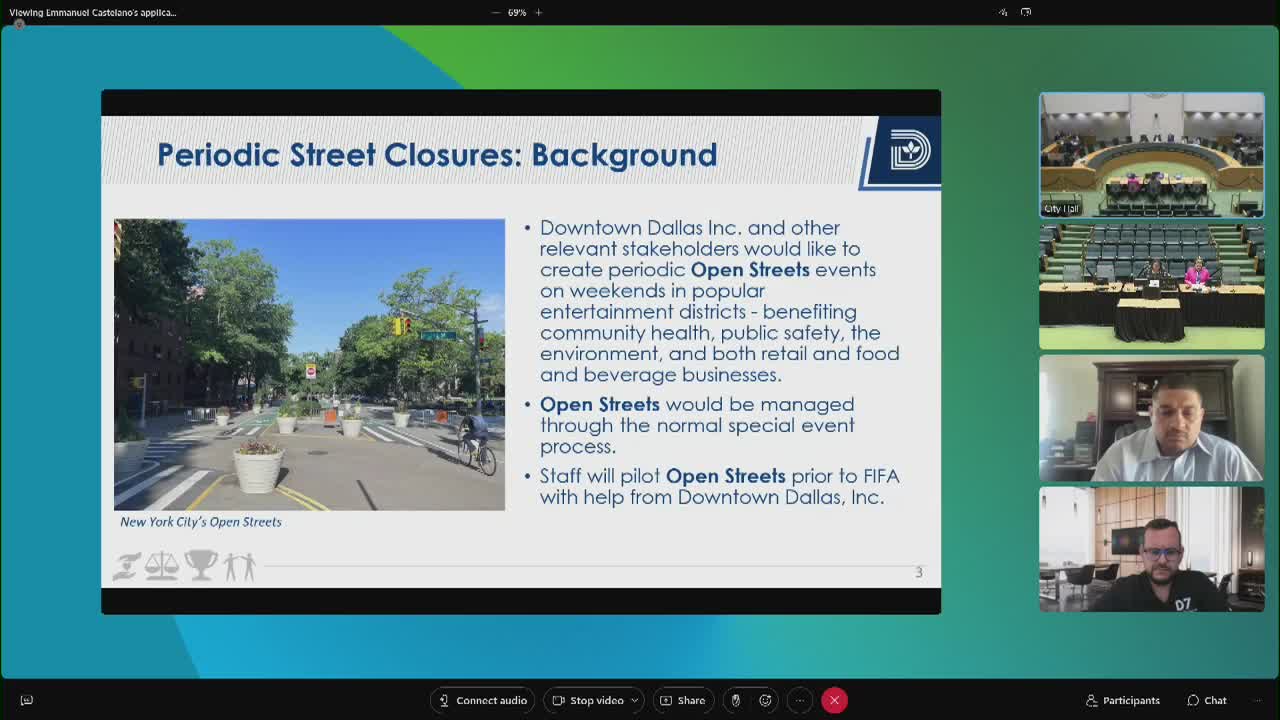Stop the video camera
The image size is (1280, 720).
588,700
